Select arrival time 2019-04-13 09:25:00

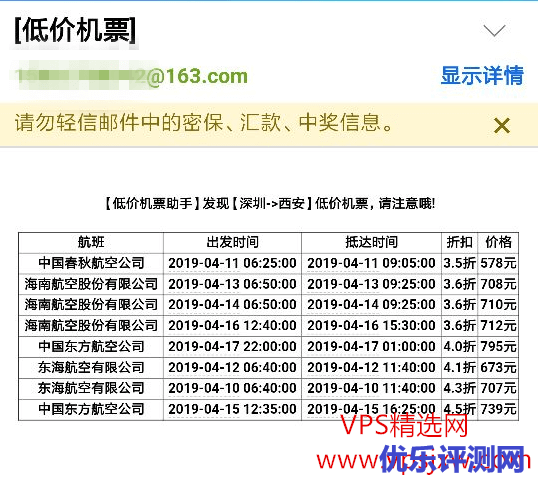coord(372,284)
